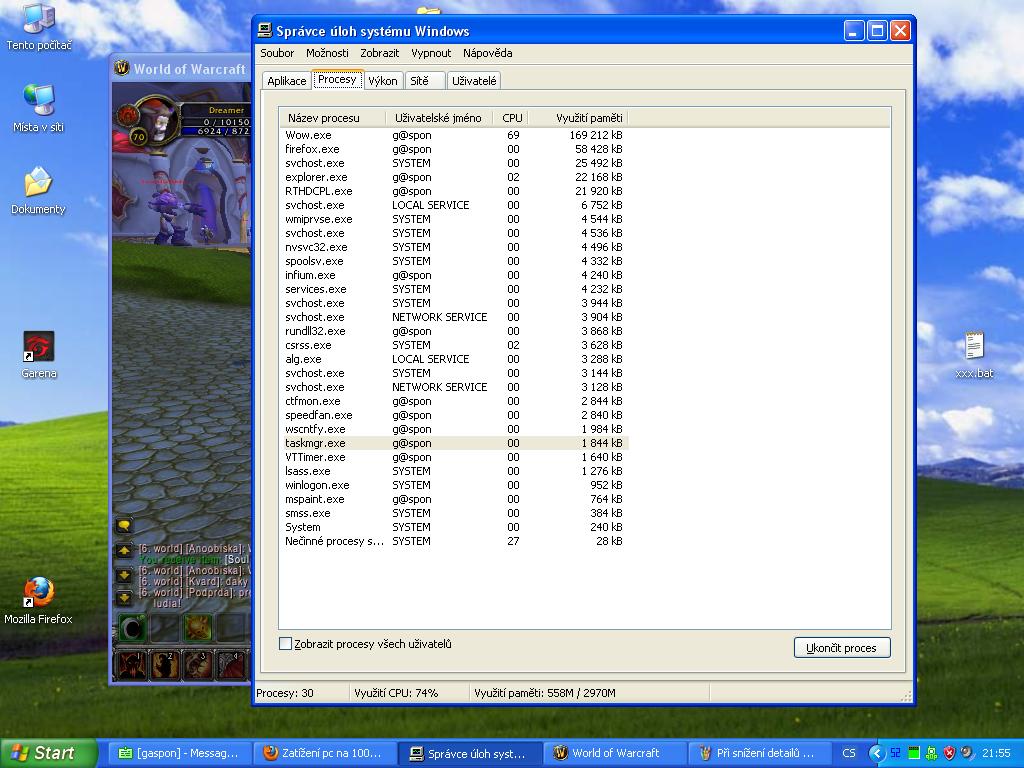Screen dimensions: 1024x768
Task: Launch the Mozilla Firefox desktop shortcut
Action: (x=39, y=600)
